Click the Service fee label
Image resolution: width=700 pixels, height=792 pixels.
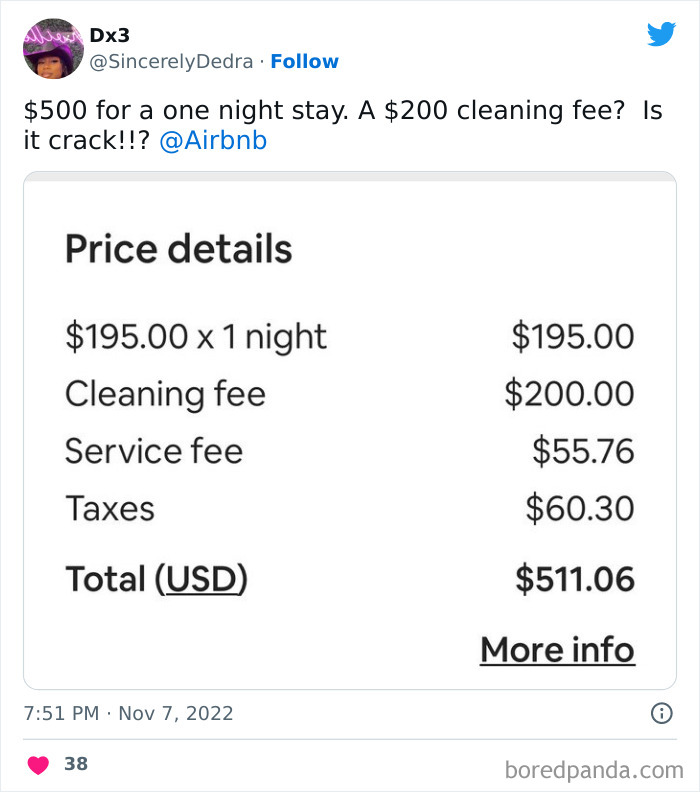coord(154,451)
